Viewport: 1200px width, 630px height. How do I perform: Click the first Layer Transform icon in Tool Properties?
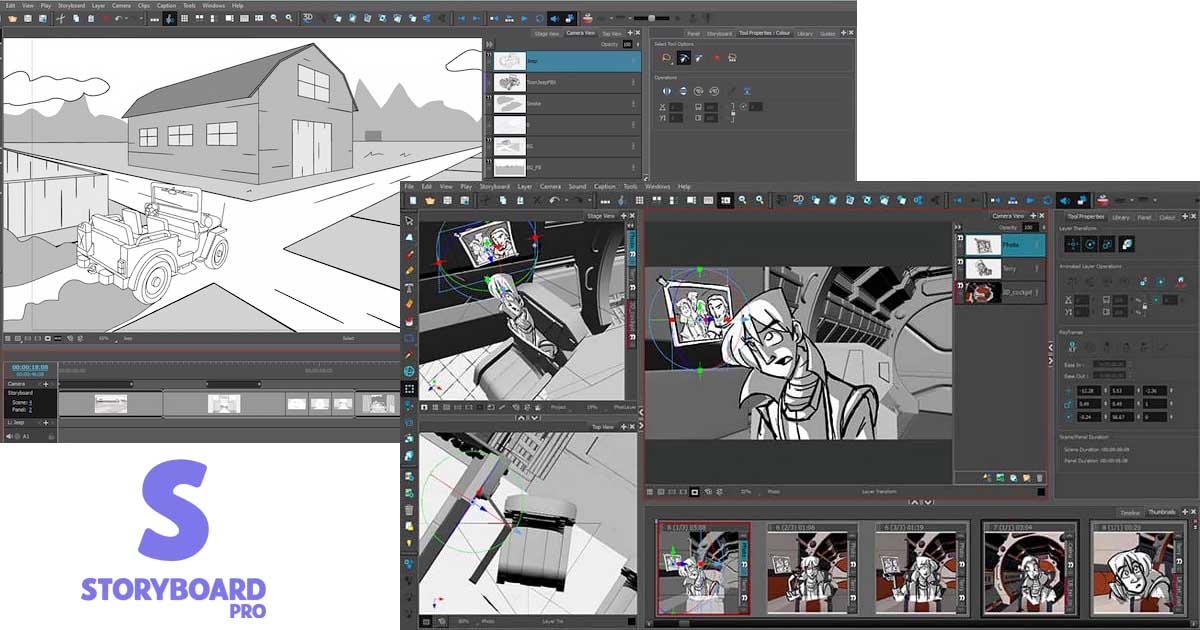tap(1072, 244)
